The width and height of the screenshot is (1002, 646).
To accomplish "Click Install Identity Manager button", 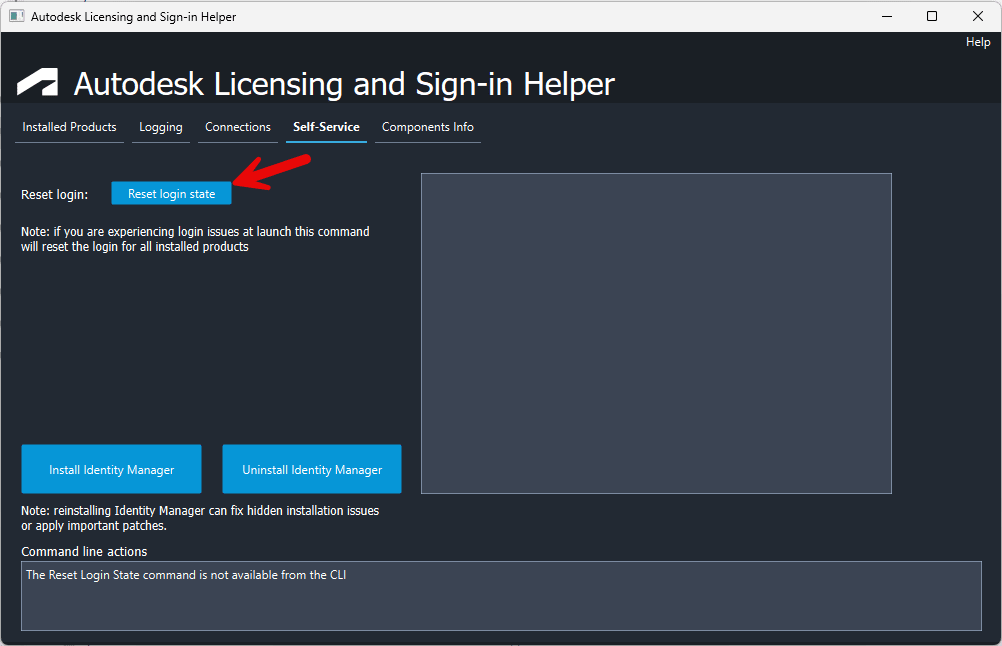I will pos(111,470).
